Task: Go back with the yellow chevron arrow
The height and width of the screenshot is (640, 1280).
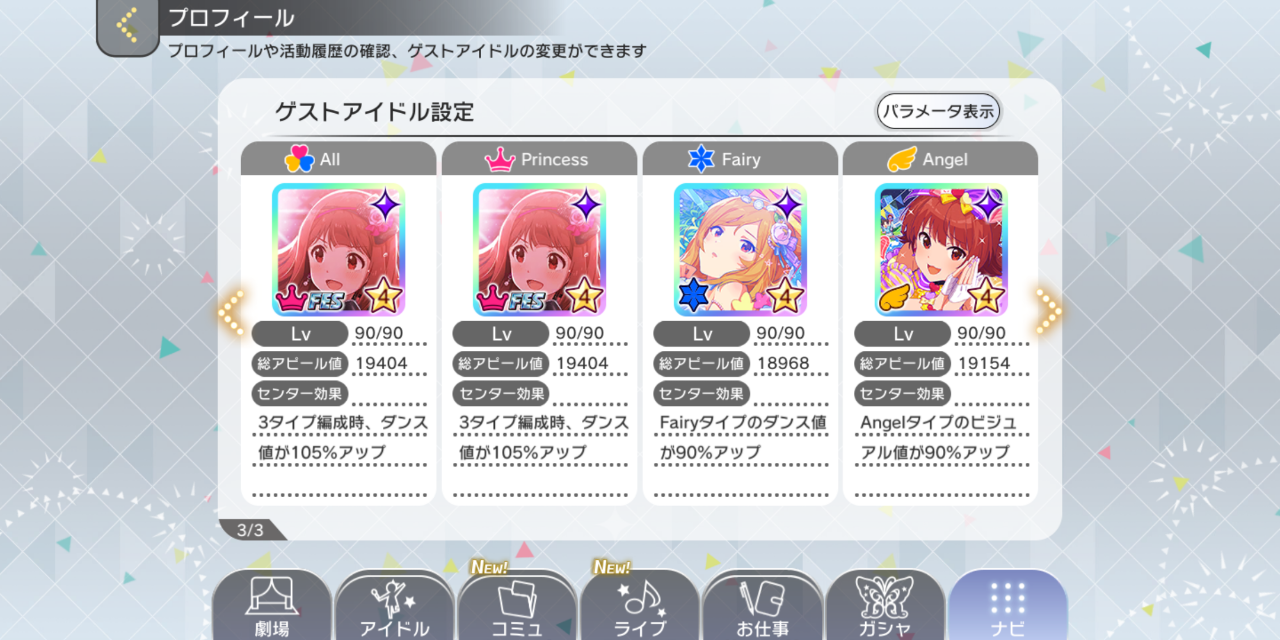Action: [128, 25]
